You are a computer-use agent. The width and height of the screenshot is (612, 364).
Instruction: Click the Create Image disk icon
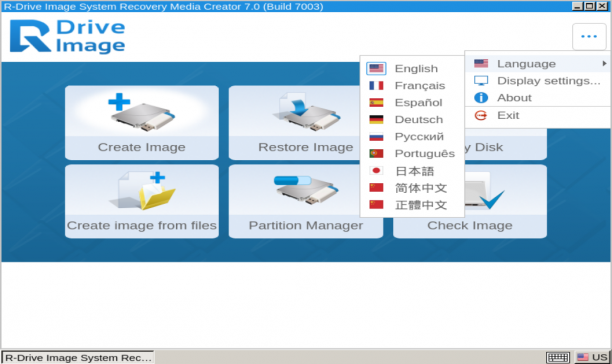pyautogui.click(x=141, y=113)
